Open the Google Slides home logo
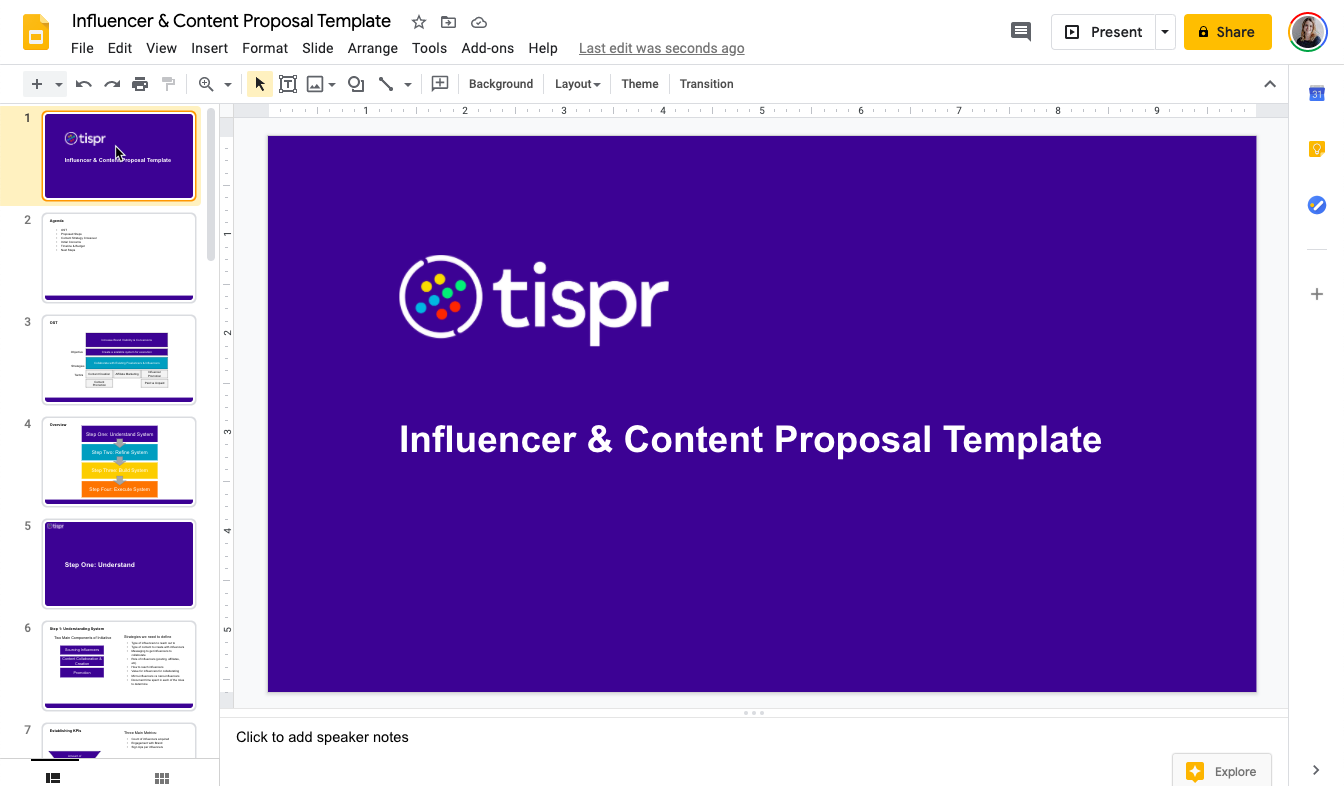1344x786 pixels. [x=36, y=33]
